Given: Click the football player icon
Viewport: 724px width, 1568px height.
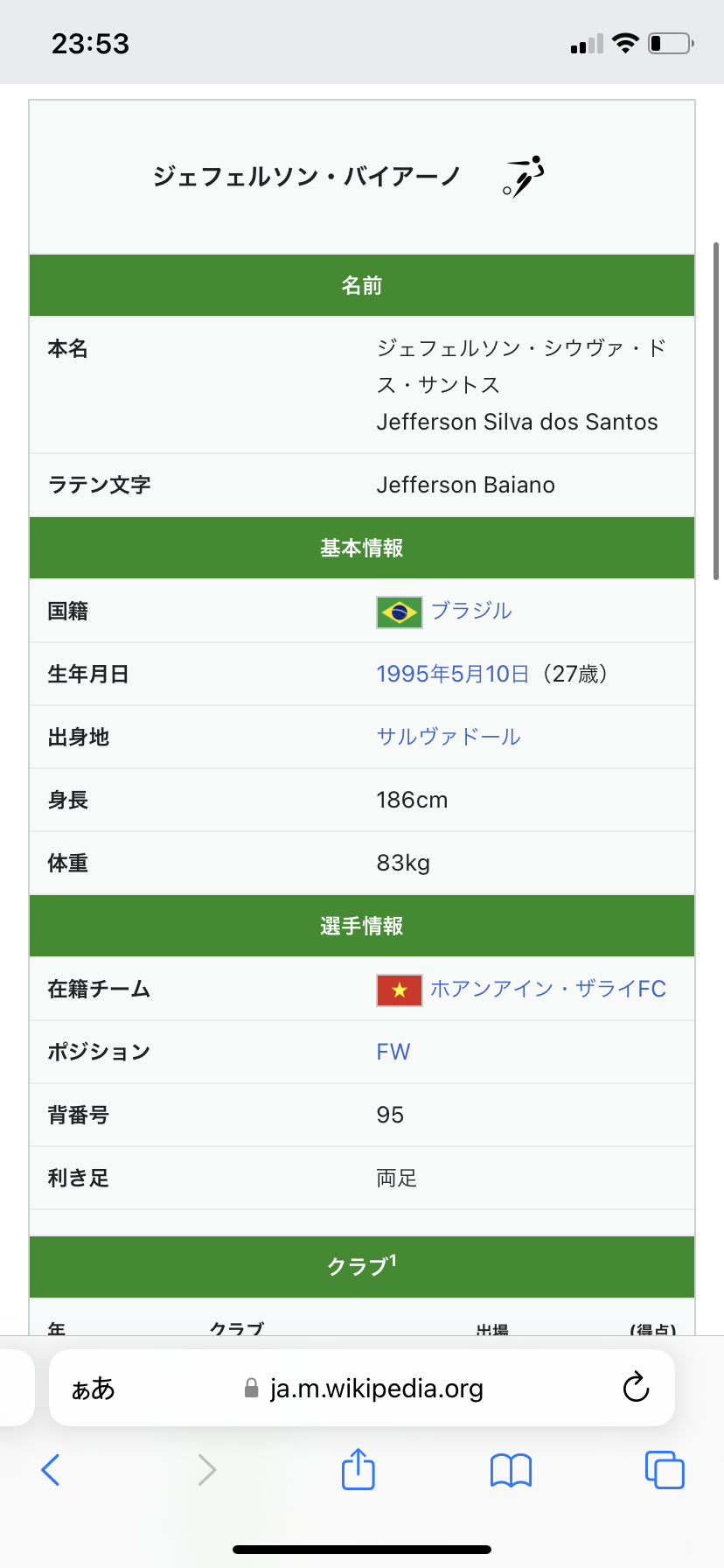Looking at the screenshot, I should [x=524, y=177].
